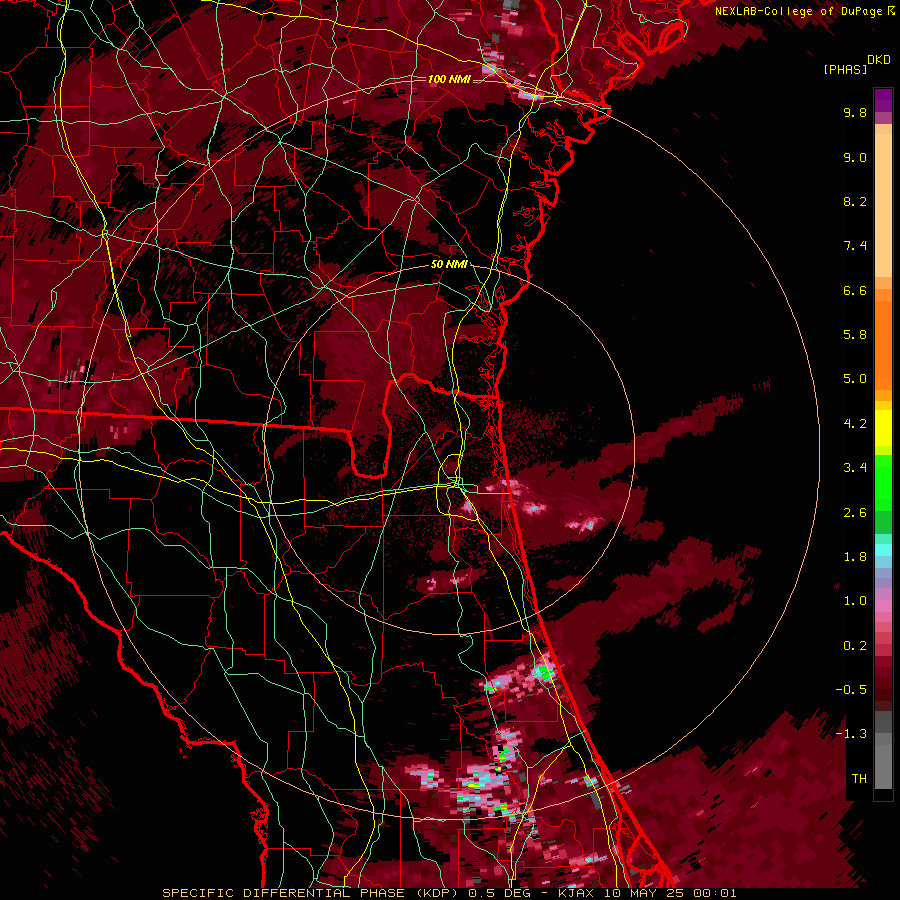Click the -1.3 scale value
Image resolution: width=900 pixels, height=900 pixels.
coord(851,734)
